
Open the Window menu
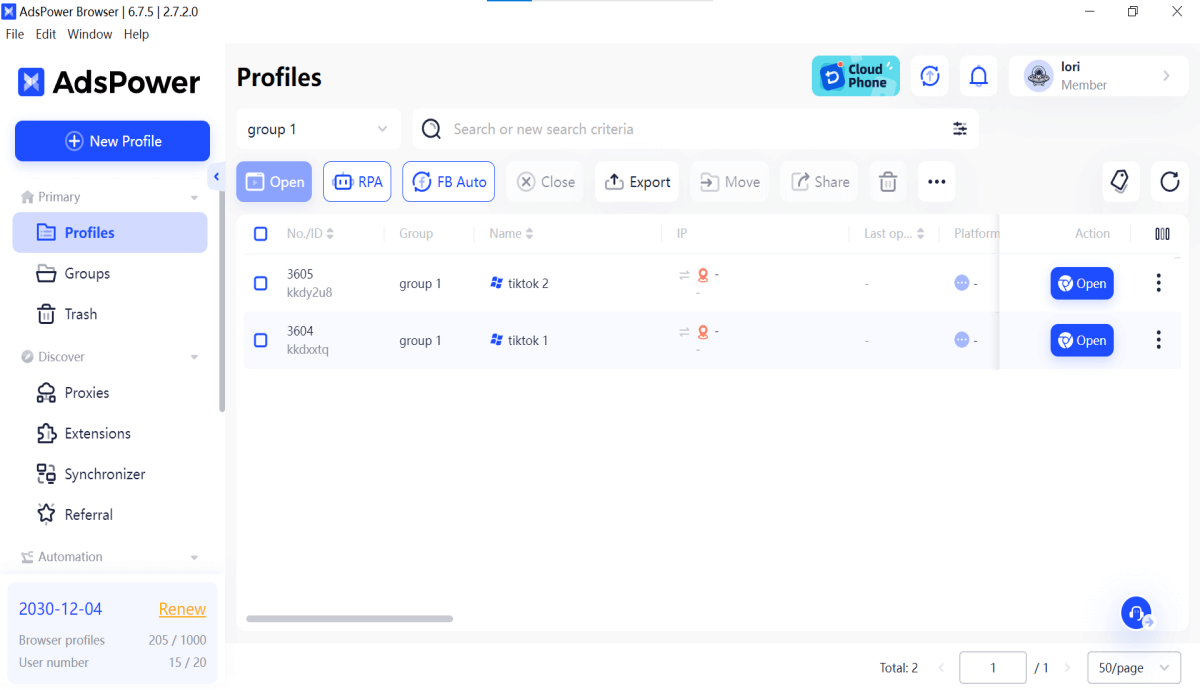tap(89, 34)
